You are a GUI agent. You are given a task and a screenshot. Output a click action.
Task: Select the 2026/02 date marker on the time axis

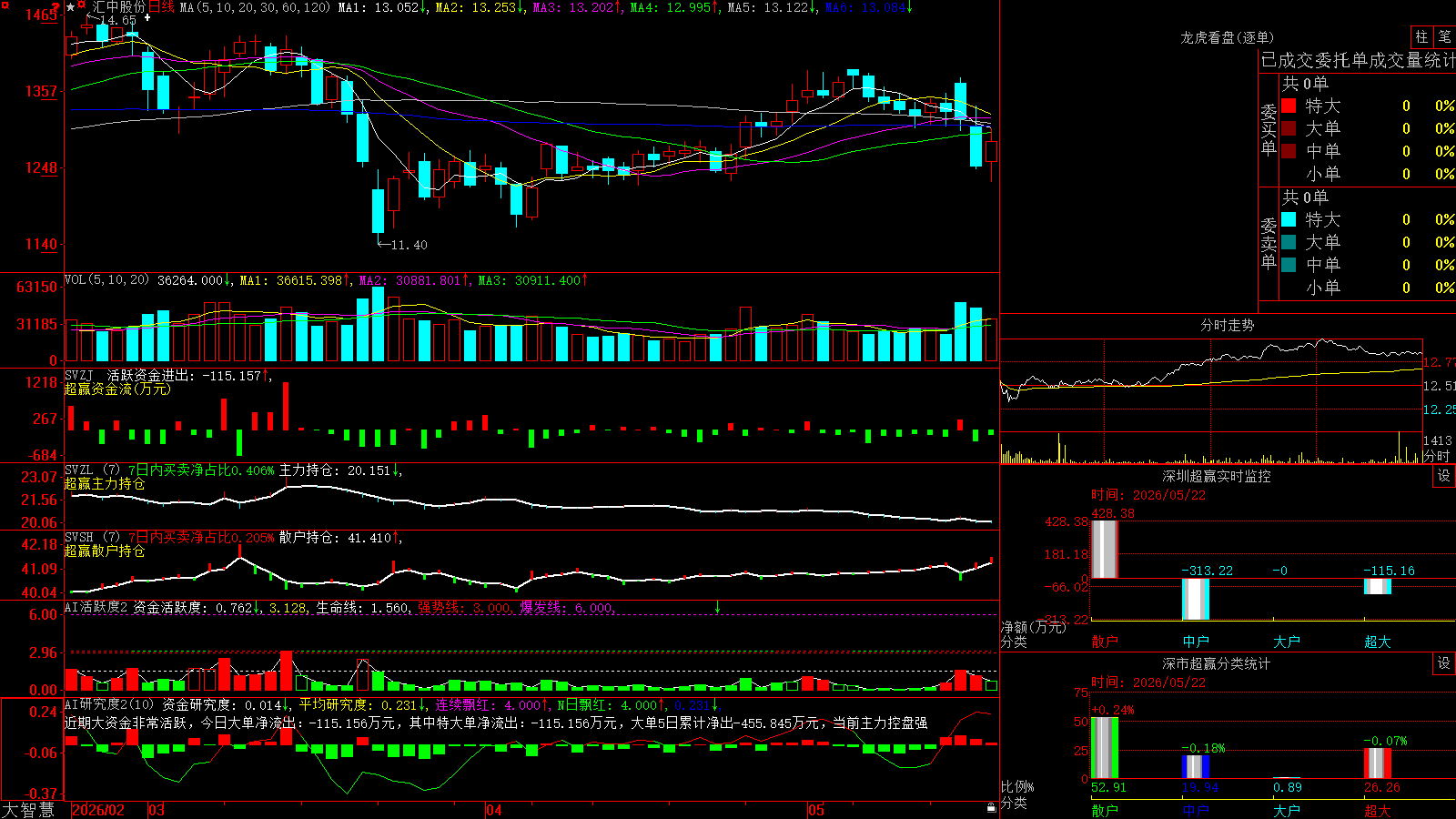tap(98, 810)
